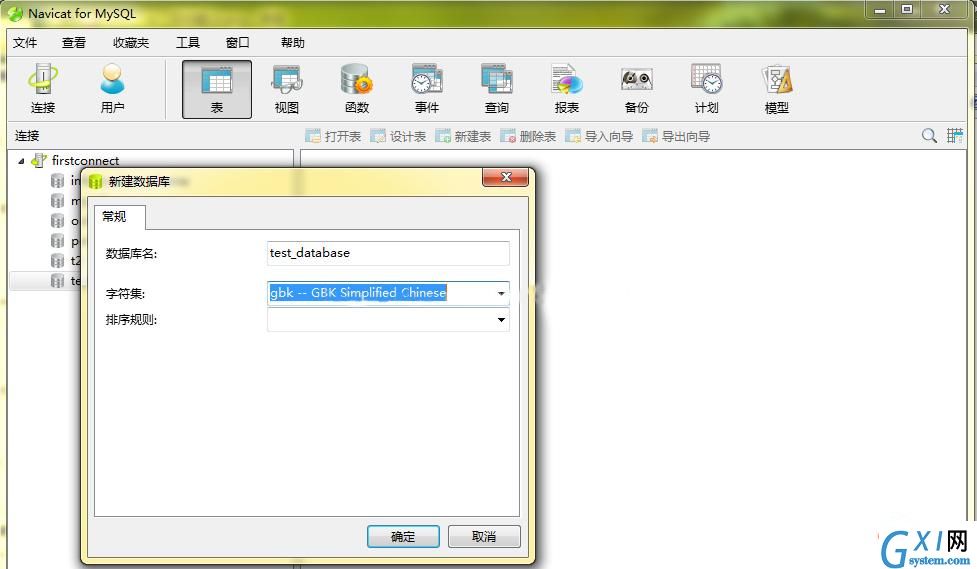Screen dimensions: 977x569
Task: Click the 设计表 (Design Table) button
Action: point(398,136)
